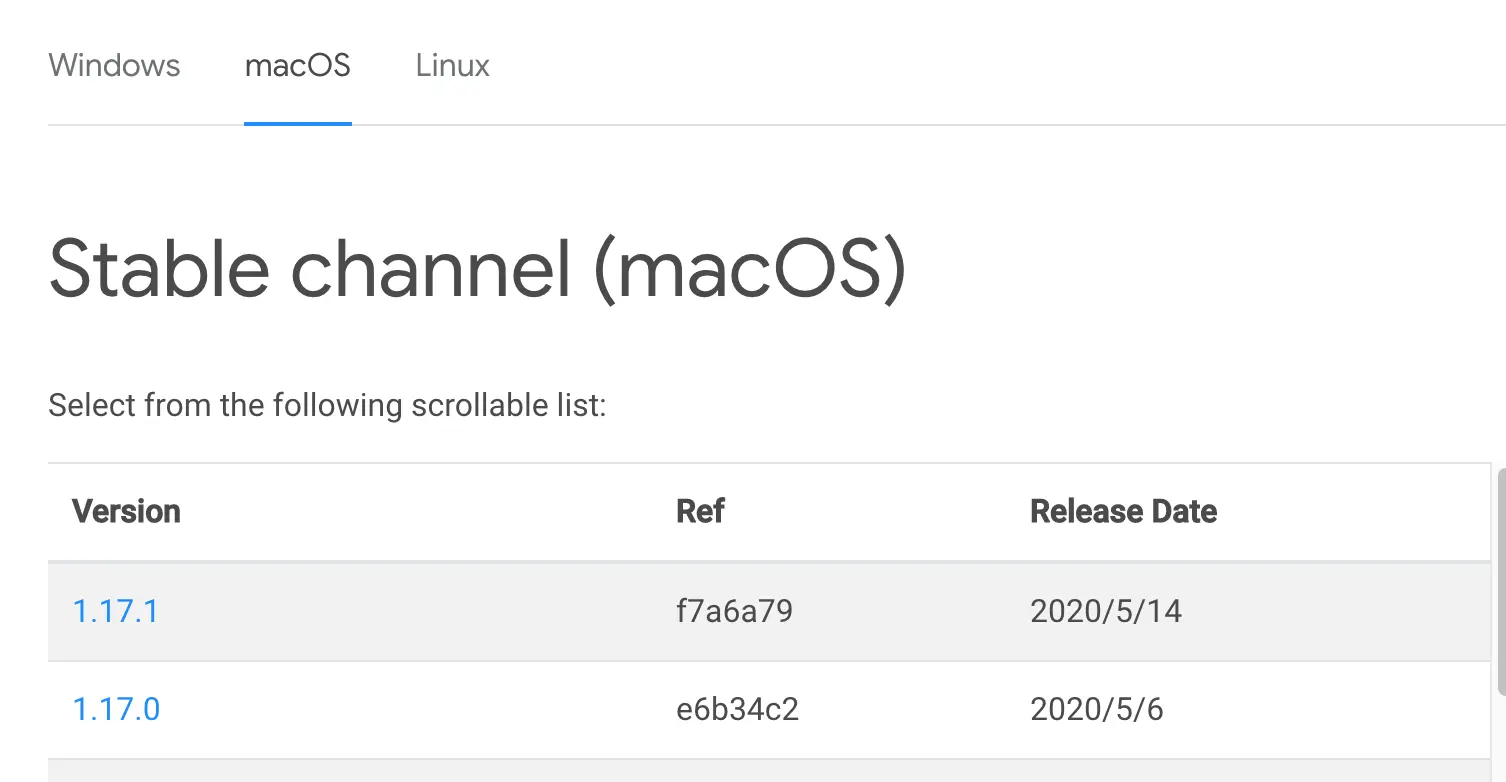Click the Stable channel (macOS) heading

[x=477, y=268]
